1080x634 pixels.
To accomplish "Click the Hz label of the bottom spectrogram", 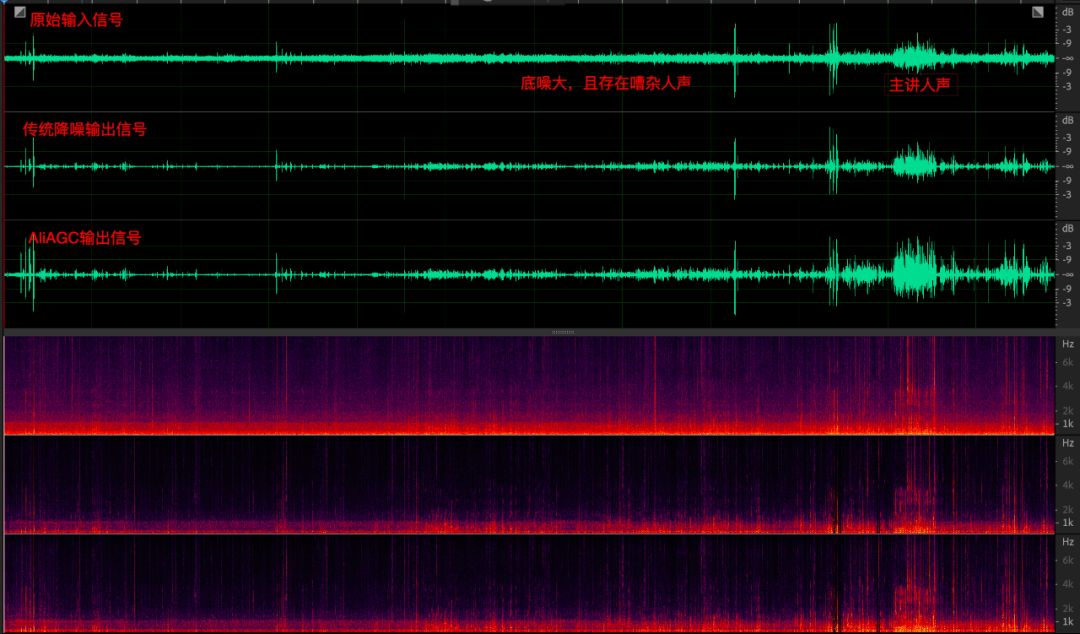I will [1067, 541].
